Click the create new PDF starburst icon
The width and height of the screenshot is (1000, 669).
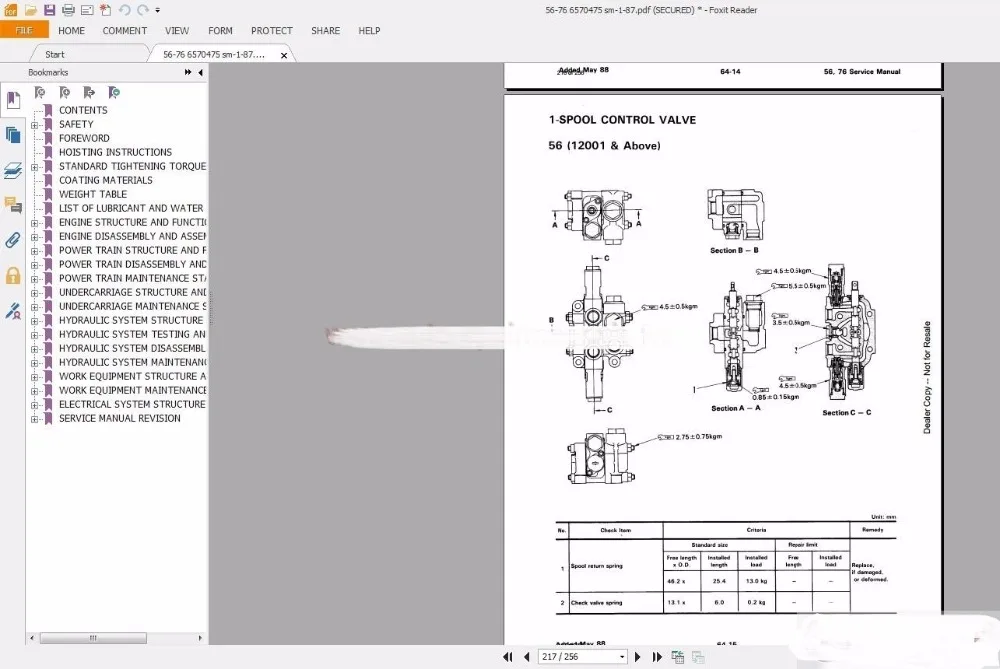click(x=106, y=10)
